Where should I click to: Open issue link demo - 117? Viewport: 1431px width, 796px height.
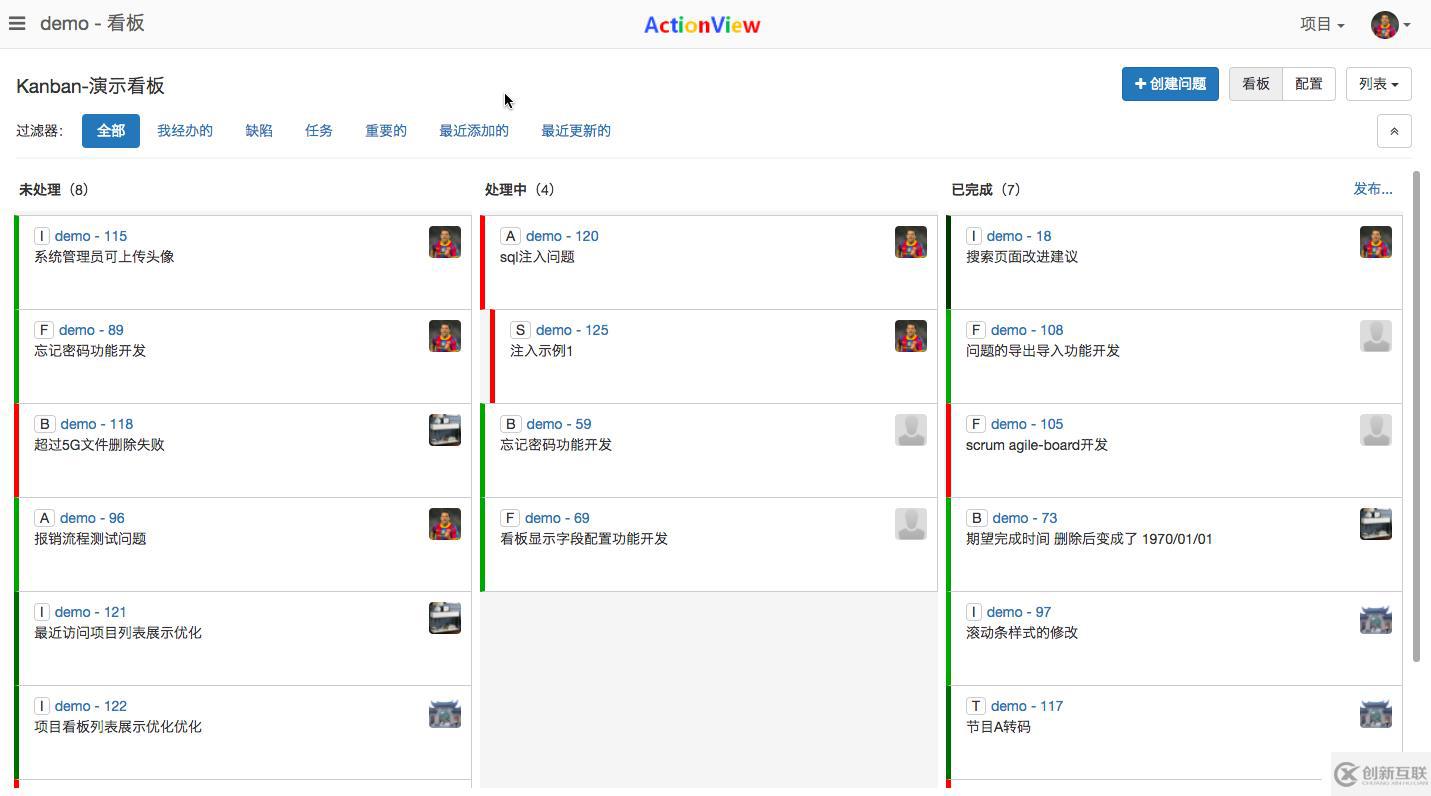coord(1027,706)
